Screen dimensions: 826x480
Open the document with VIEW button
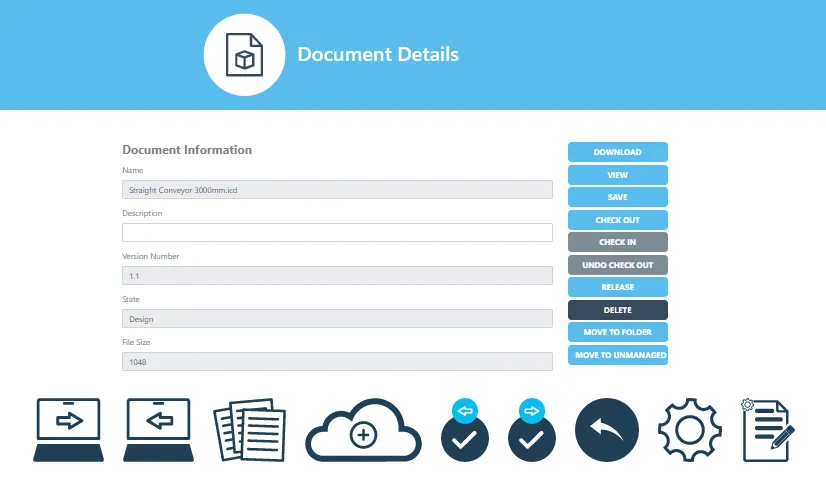click(x=617, y=175)
